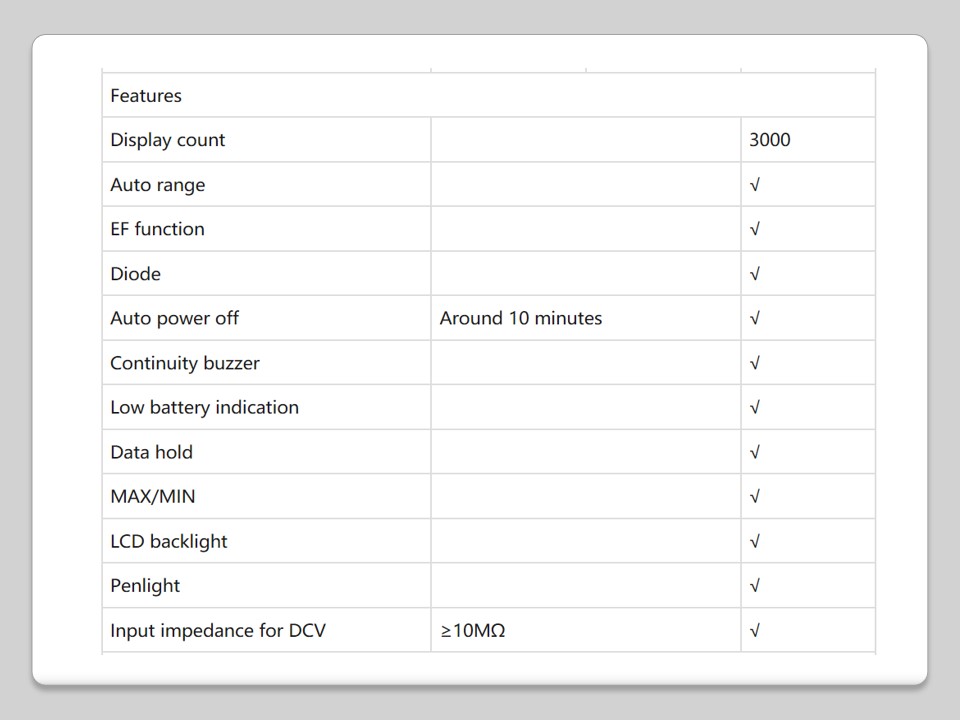
Task: Select the Auto range label
Action: (x=158, y=185)
